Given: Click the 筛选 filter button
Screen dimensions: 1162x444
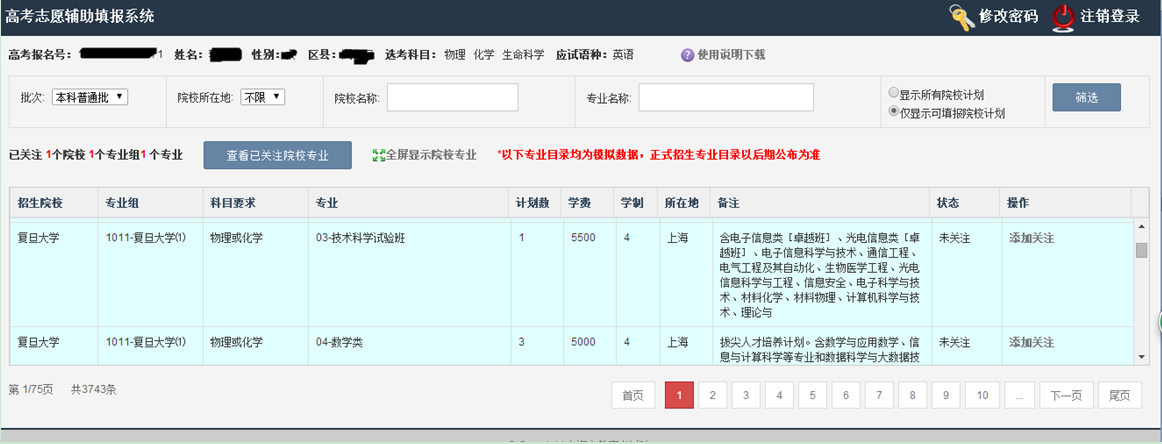Looking at the screenshot, I should (x=1086, y=97).
